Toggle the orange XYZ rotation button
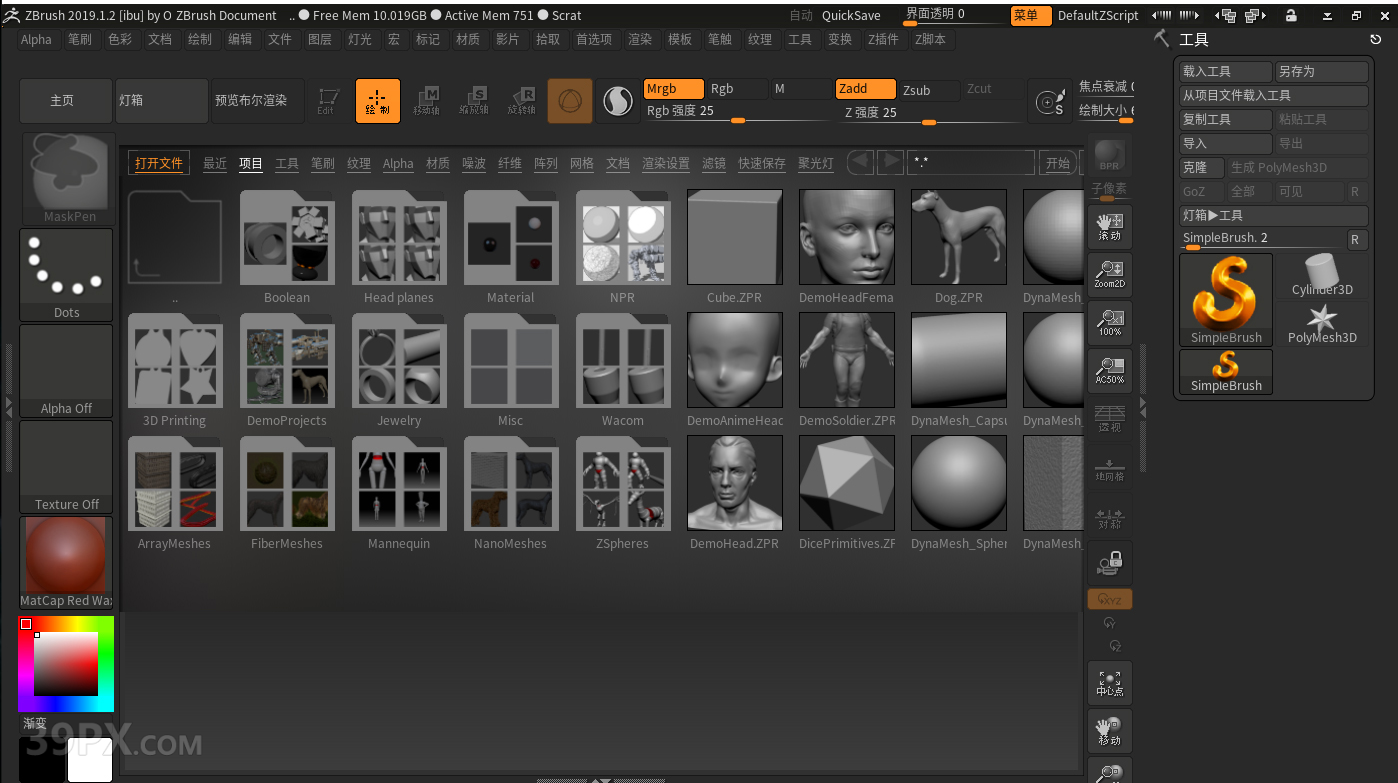This screenshot has height=783, width=1398. click(1110, 599)
